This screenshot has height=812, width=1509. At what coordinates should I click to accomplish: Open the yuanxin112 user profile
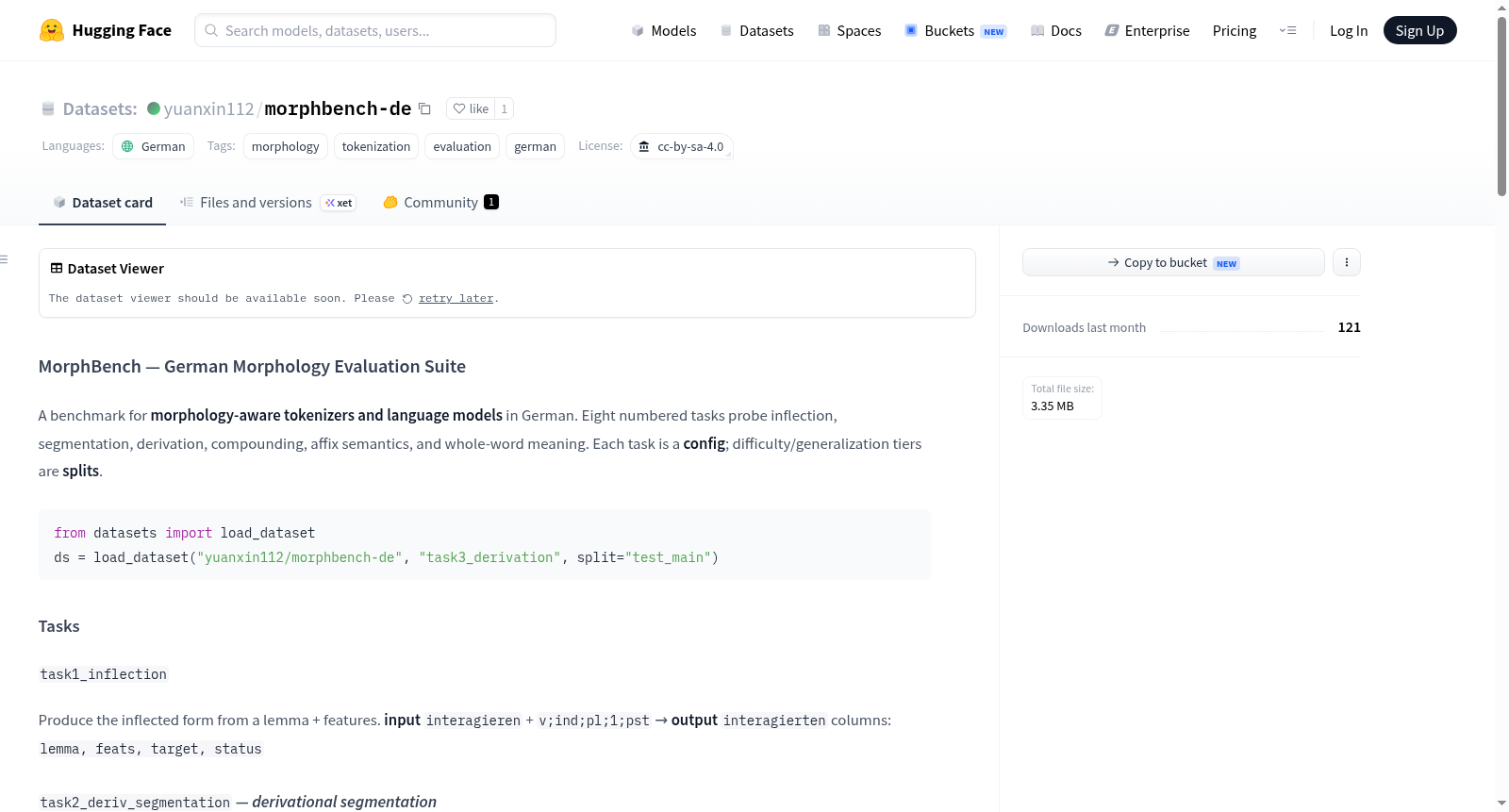[208, 109]
